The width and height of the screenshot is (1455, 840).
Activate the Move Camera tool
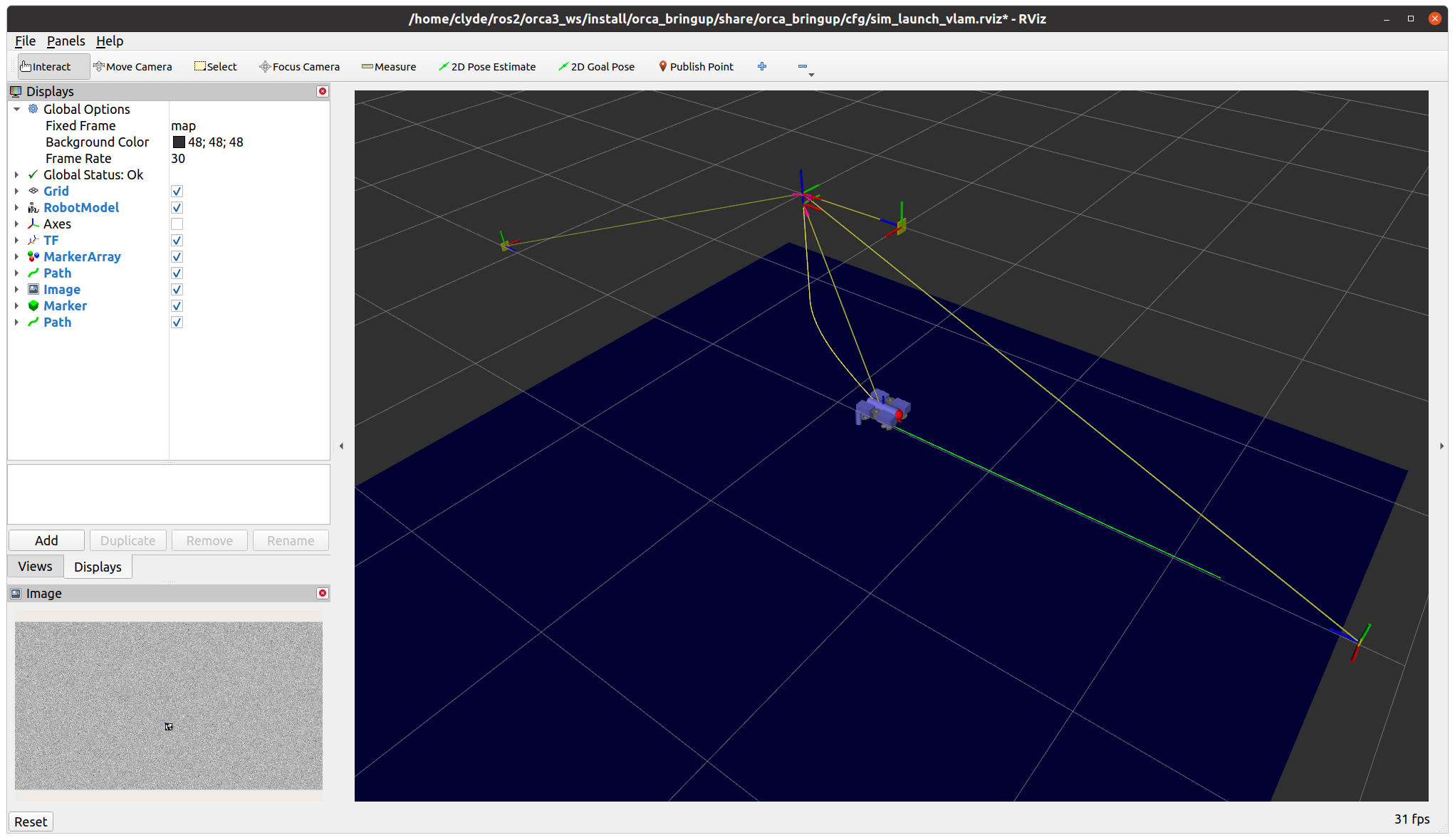(132, 66)
